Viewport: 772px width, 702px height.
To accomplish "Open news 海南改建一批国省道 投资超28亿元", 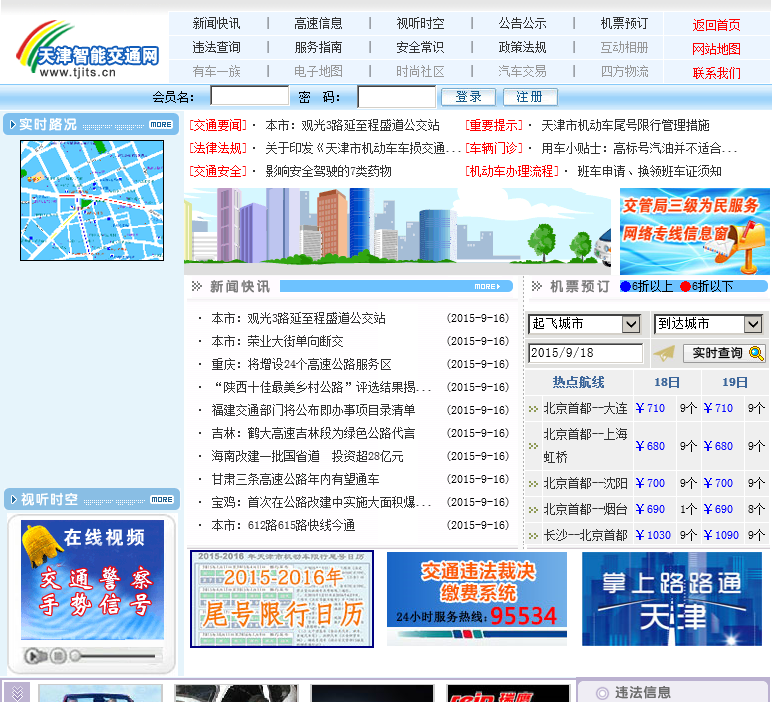I will [x=307, y=456].
